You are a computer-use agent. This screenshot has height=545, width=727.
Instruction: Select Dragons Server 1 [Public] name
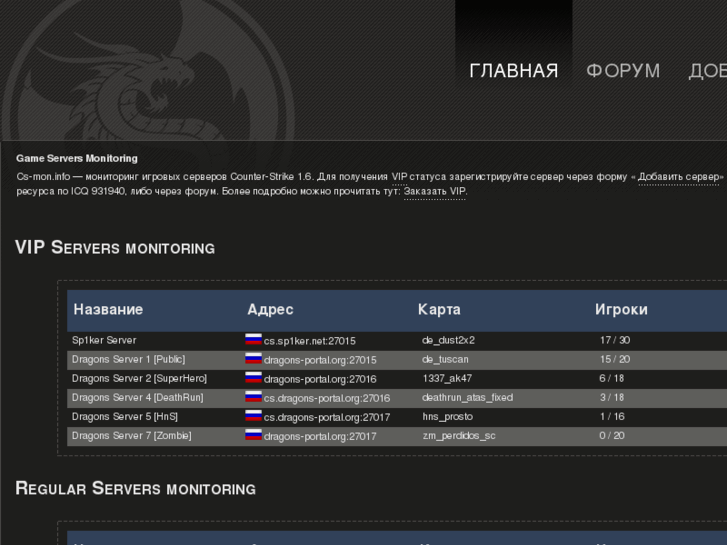pos(128,359)
